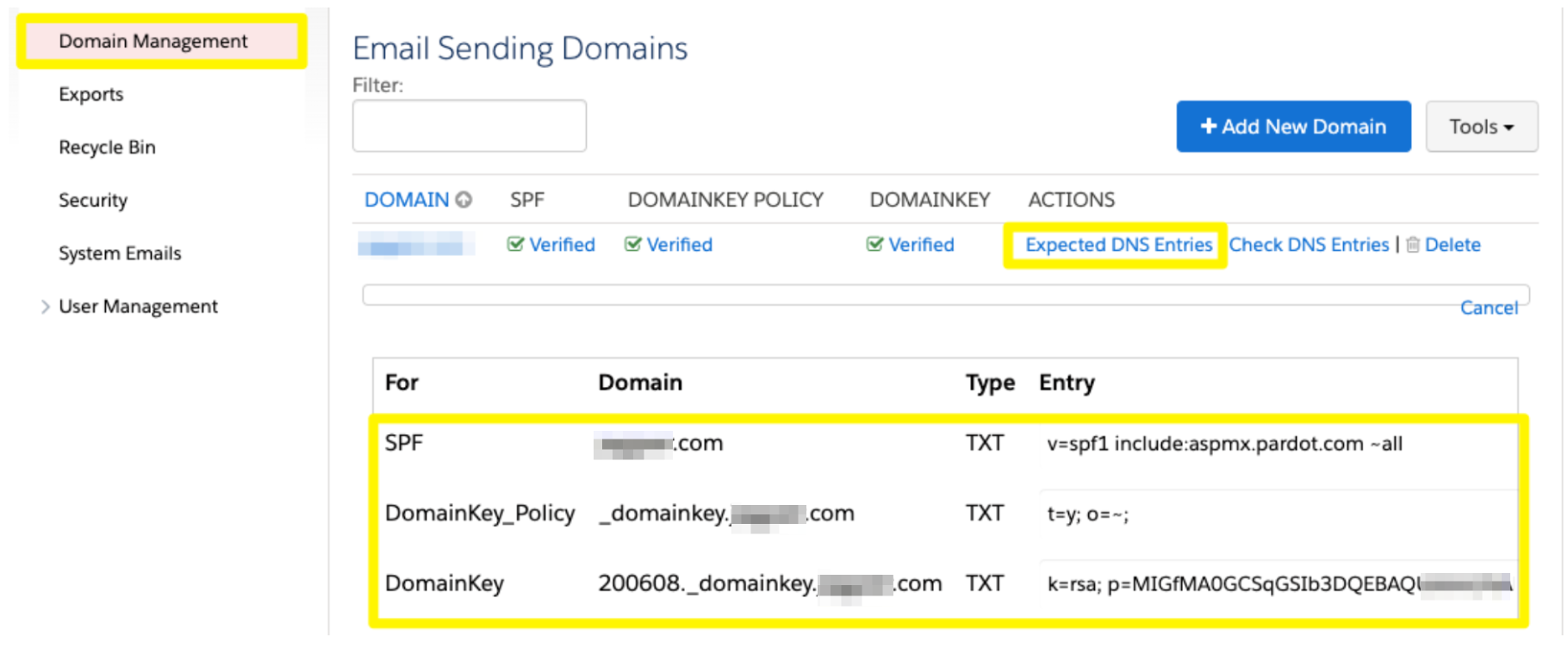Click the DomainKey Policy Verified checkmark icon
The width and height of the screenshot is (1568, 648).
[633, 245]
